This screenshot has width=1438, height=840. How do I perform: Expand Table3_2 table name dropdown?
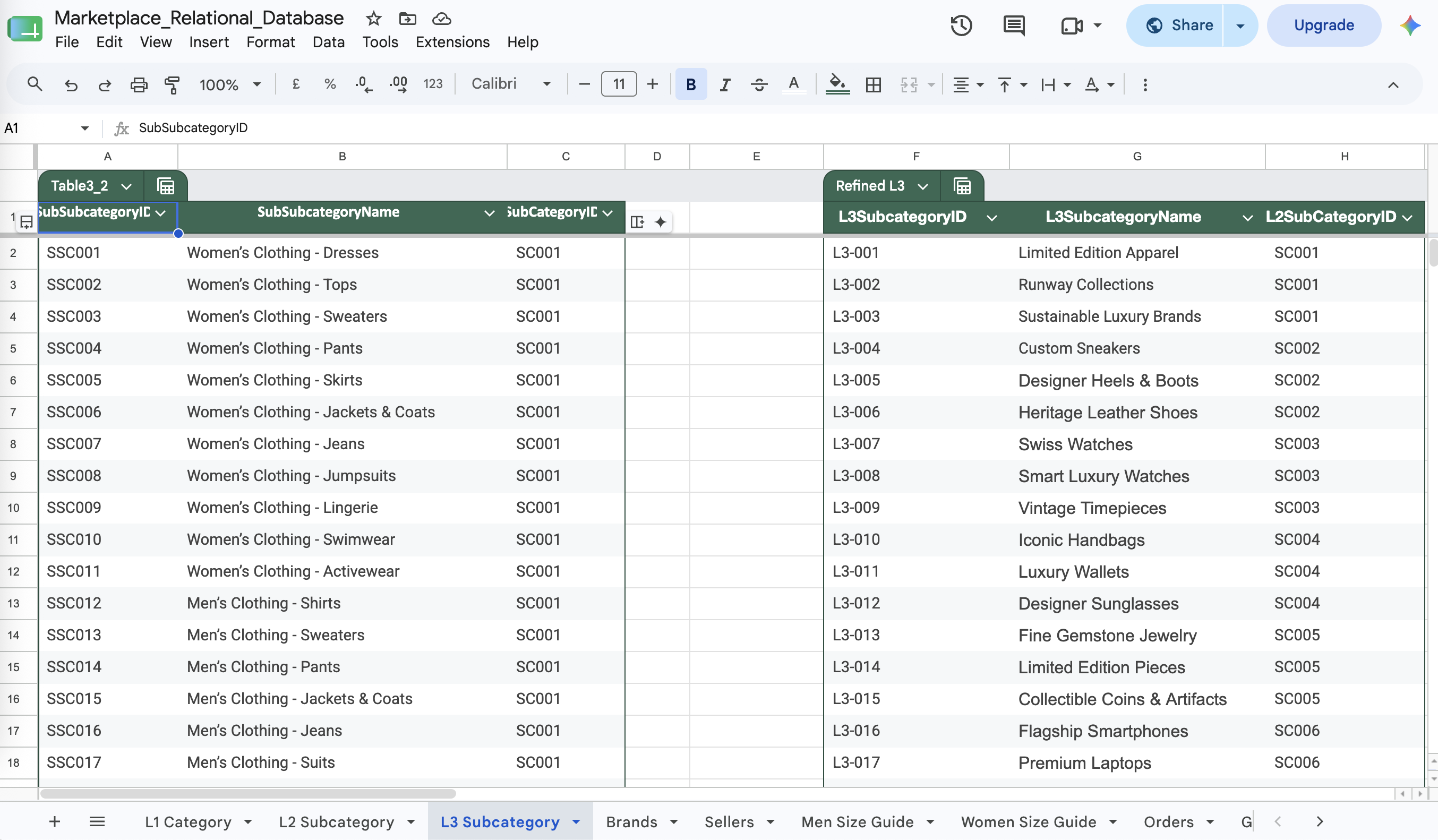pos(127,186)
